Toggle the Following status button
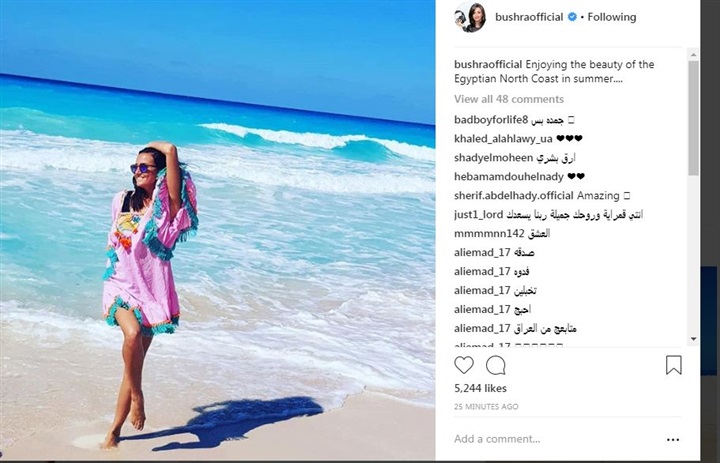 click(x=612, y=17)
